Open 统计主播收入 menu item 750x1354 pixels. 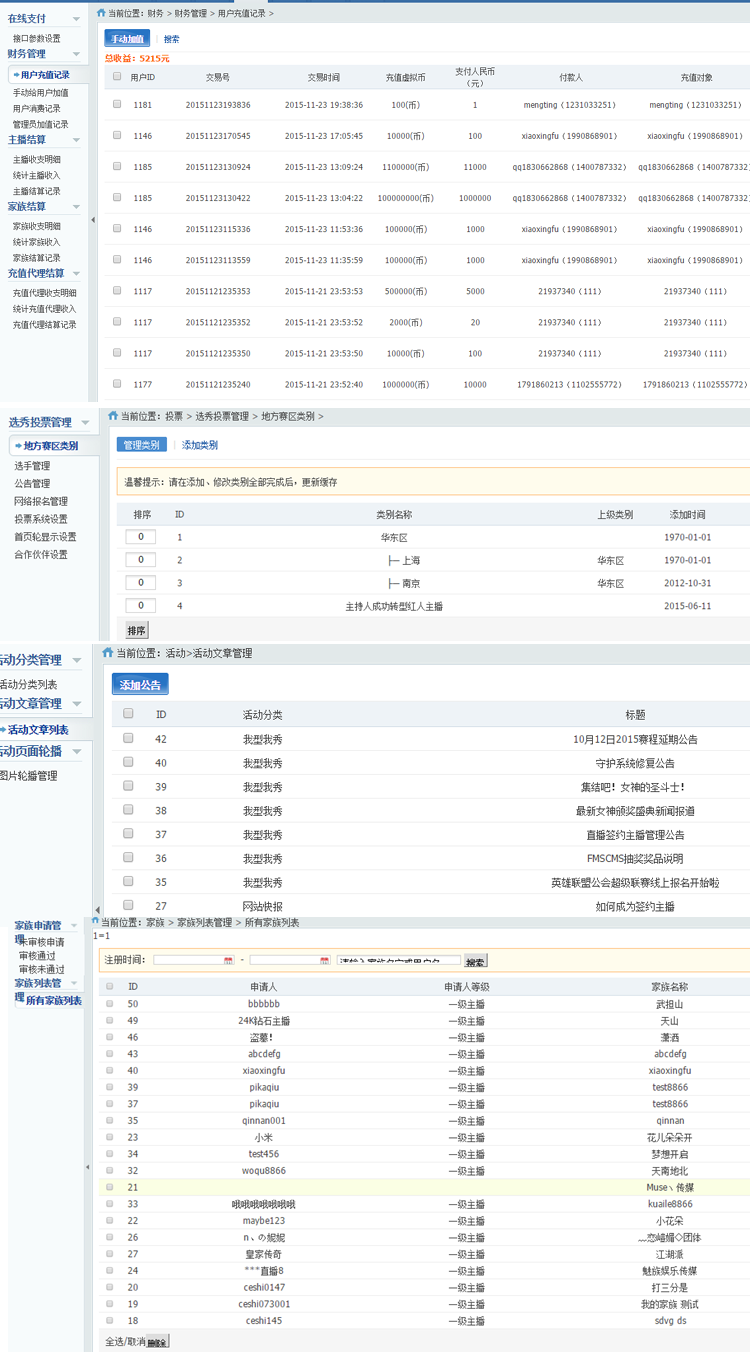(x=37, y=175)
